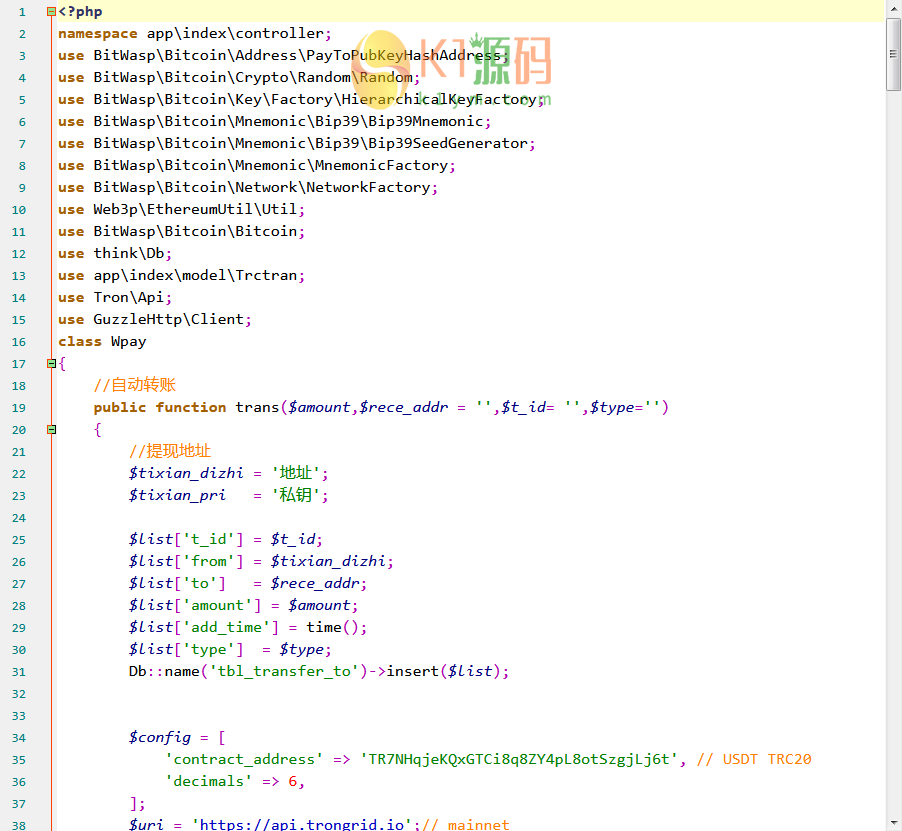This screenshot has width=902, height=831.
Task: Click line number 35 in the gutter
Action: point(19,760)
